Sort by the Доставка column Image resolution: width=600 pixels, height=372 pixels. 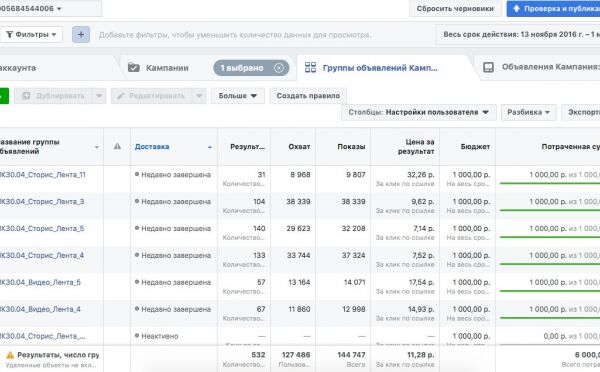(x=152, y=147)
